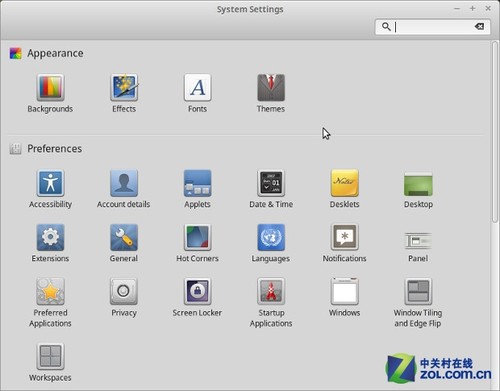
Task: Open Preferred Applications star icon
Action: (x=50, y=292)
